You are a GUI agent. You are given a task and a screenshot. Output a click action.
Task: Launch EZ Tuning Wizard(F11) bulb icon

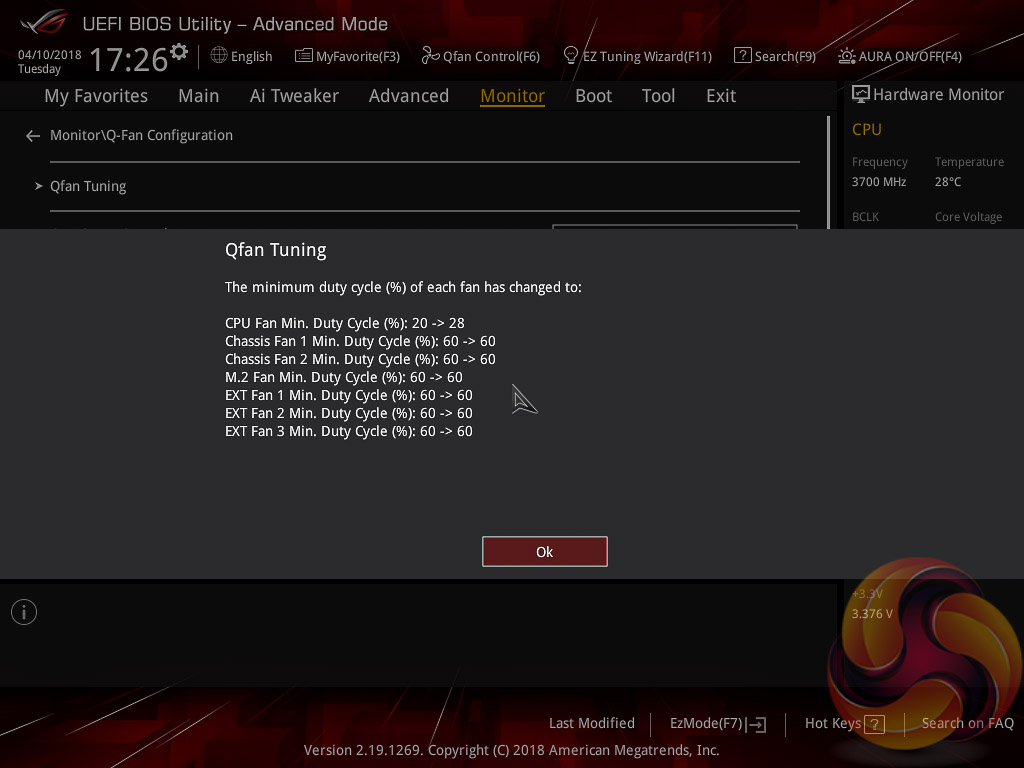pos(571,56)
